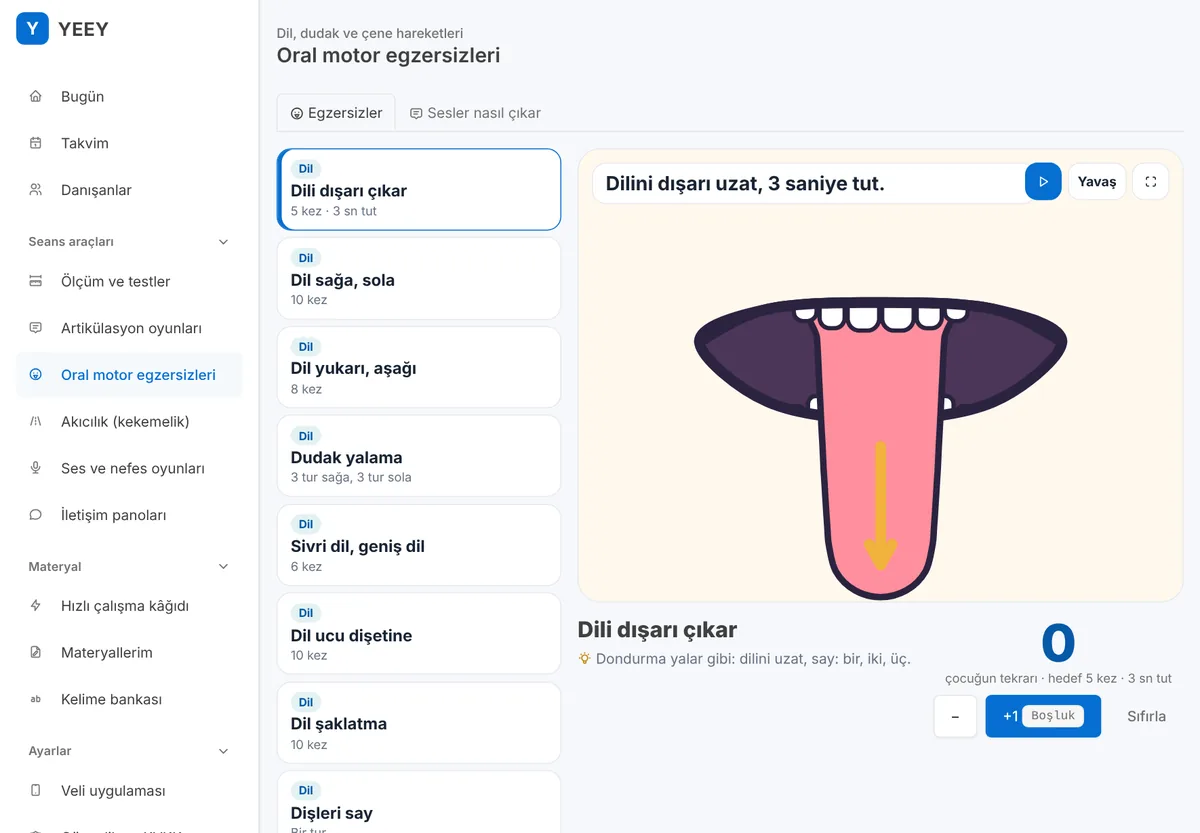This screenshot has width=1200, height=833.
Task: Collapse the Seans araçları section
Action: 223,242
